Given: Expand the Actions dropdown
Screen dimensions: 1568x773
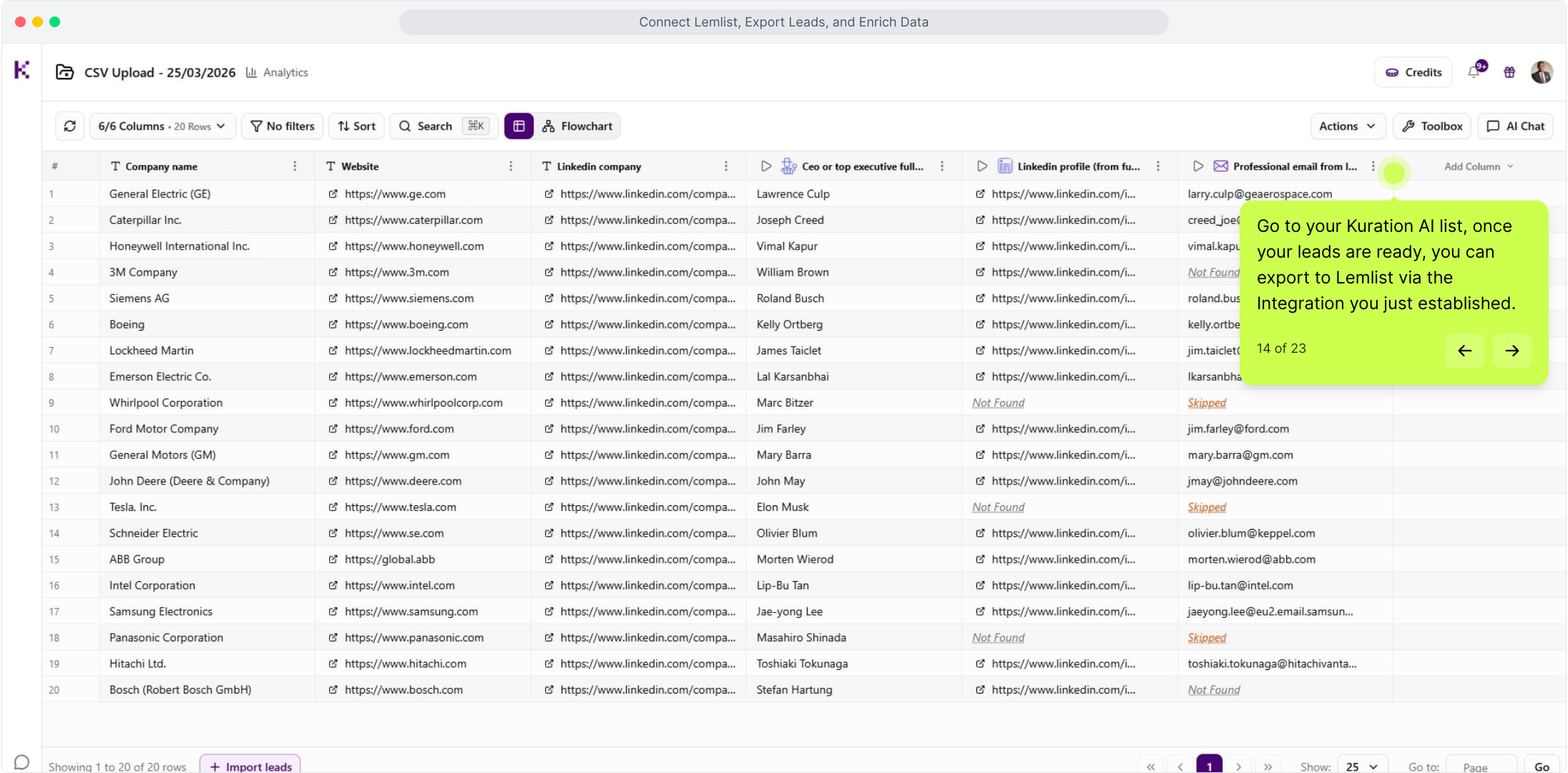Looking at the screenshot, I should point(1348,126).
